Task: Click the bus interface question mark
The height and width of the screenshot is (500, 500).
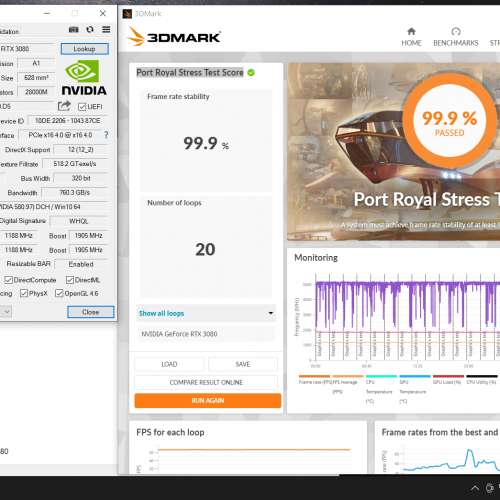Action: 106,135
